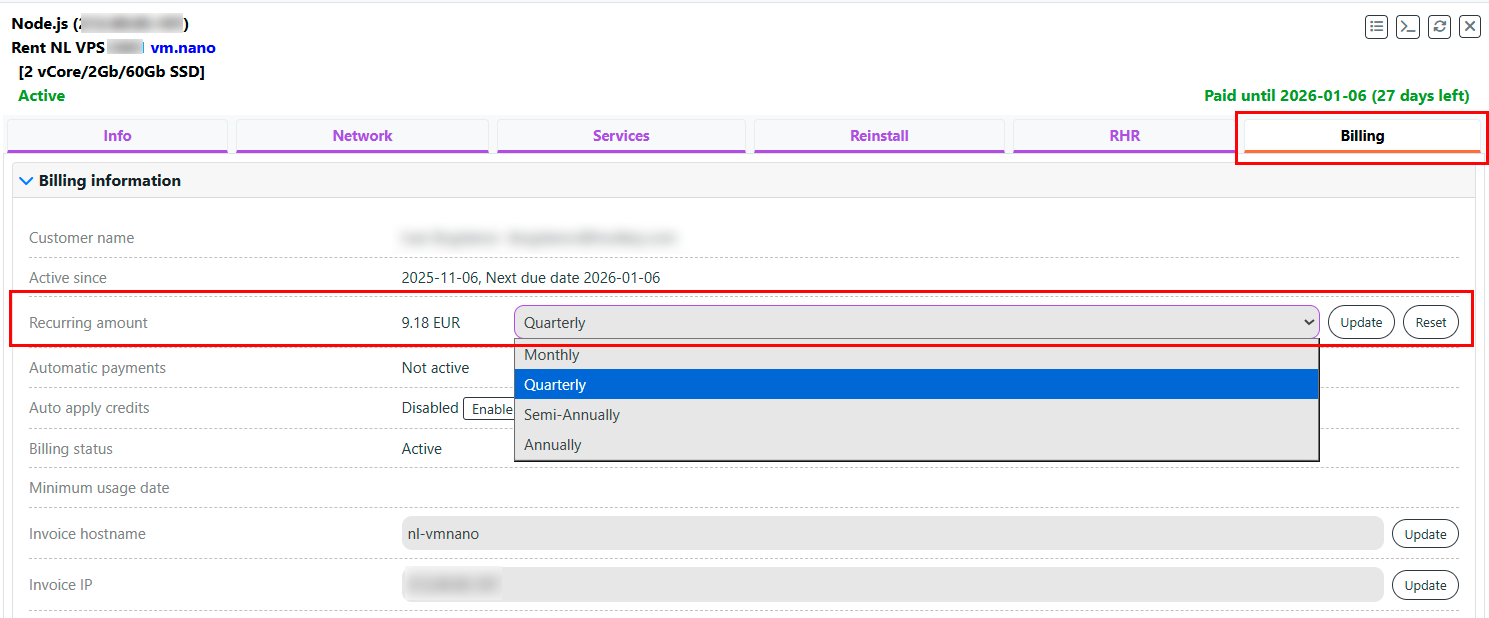Open the Network tab
The height and width of the screenshot is (618, 1489).
pyautogui.click(x=362, y=136)
